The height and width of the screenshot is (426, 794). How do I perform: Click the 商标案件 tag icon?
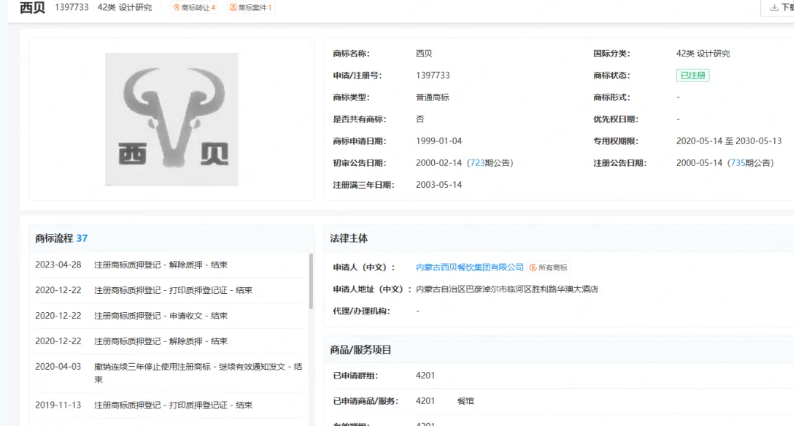(234, 8)
